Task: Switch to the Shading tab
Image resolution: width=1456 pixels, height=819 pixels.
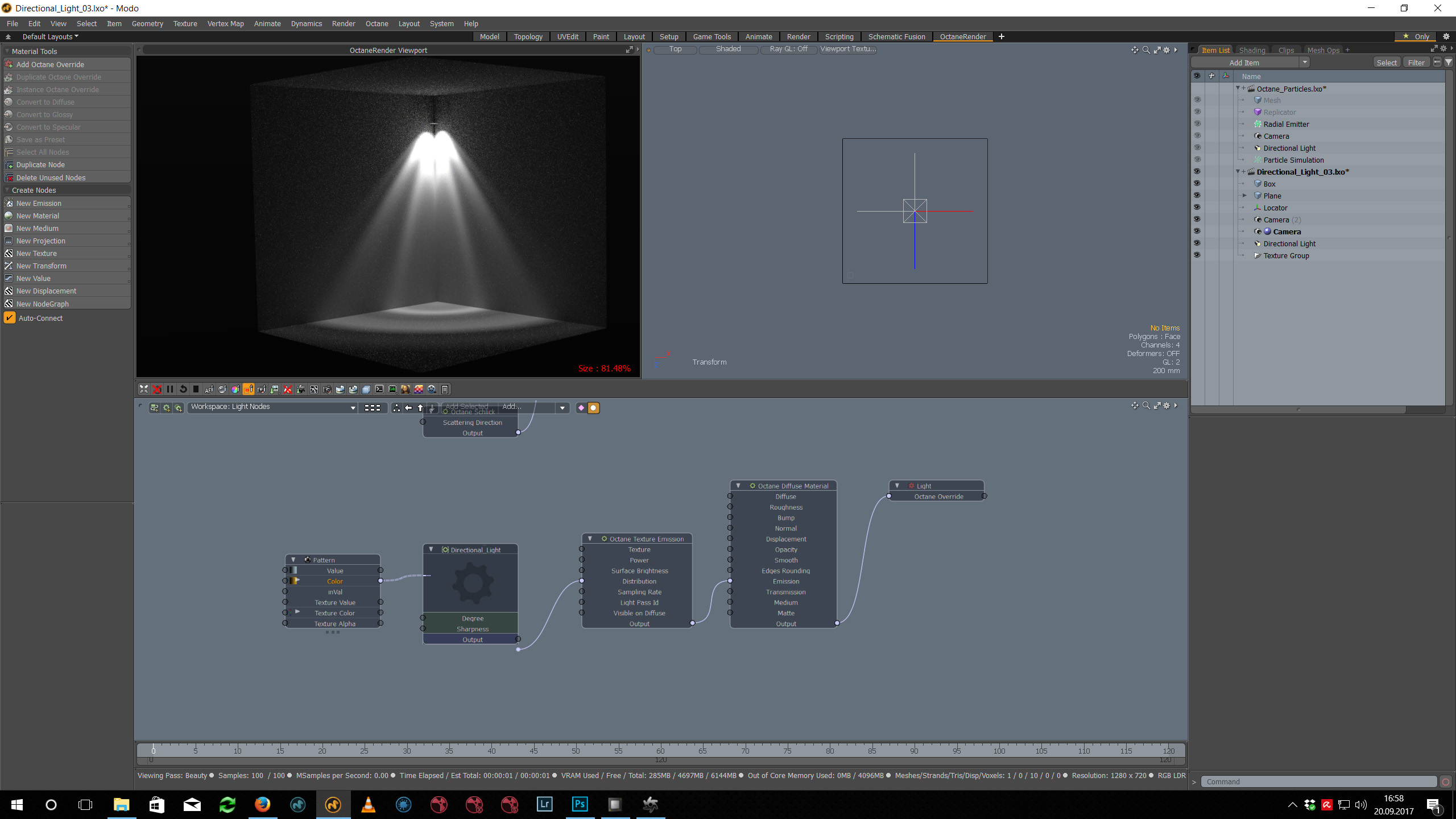Action: click(x=1252, y=50)
